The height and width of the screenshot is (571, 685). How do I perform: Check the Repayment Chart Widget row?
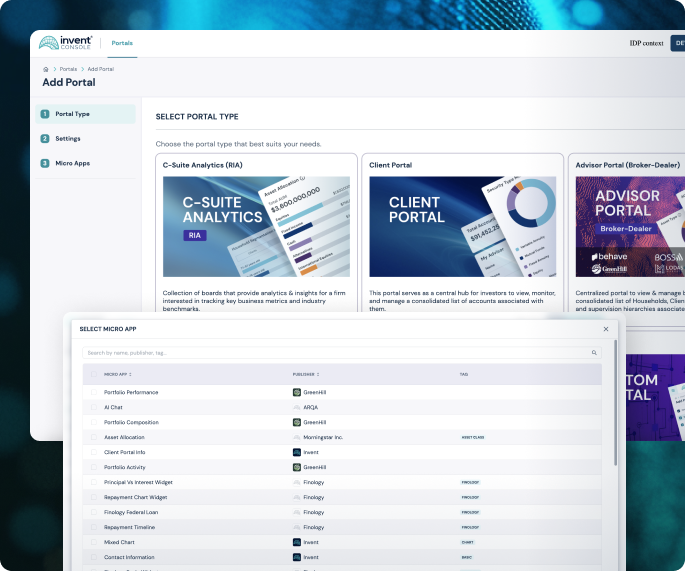click(x=93, y=497)
